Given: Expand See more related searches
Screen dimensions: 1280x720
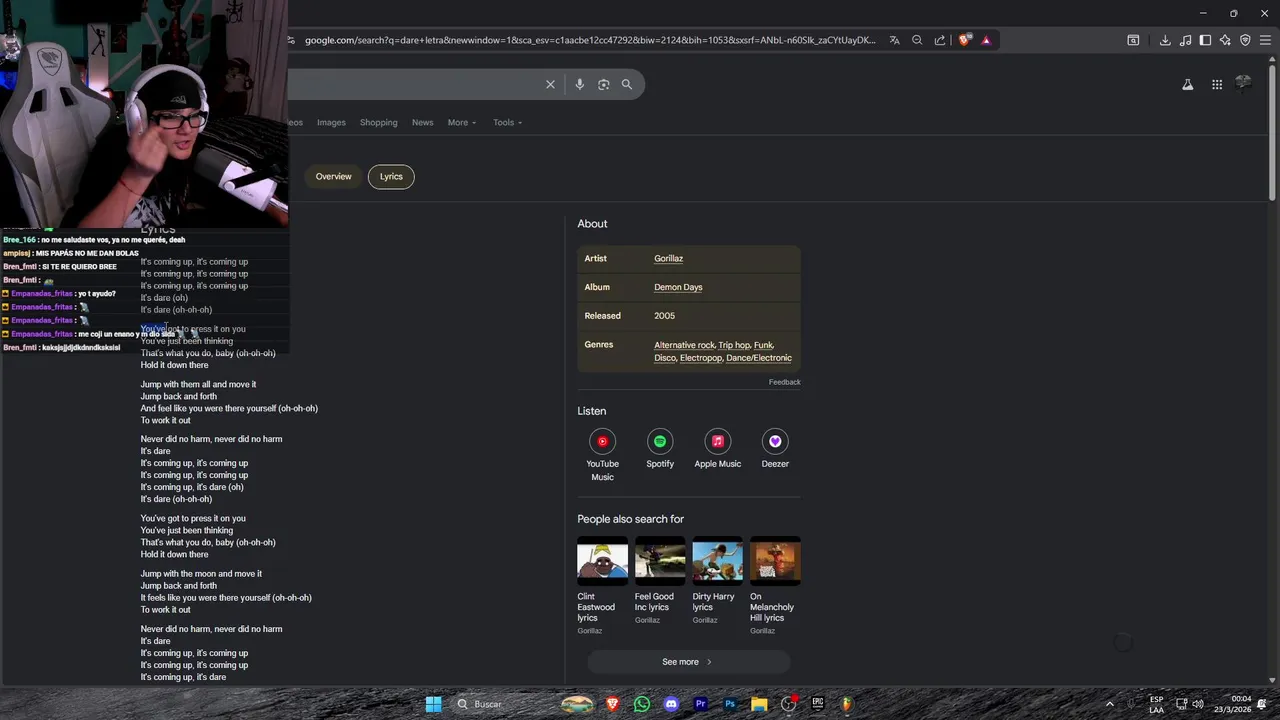Looking at the screenshot, I should click(688, 662).
